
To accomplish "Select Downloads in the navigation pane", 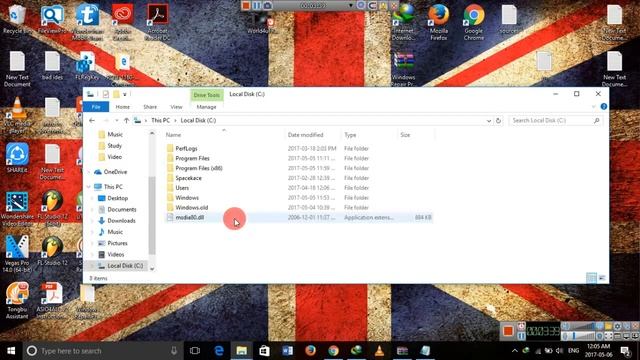I will (121, 220).
